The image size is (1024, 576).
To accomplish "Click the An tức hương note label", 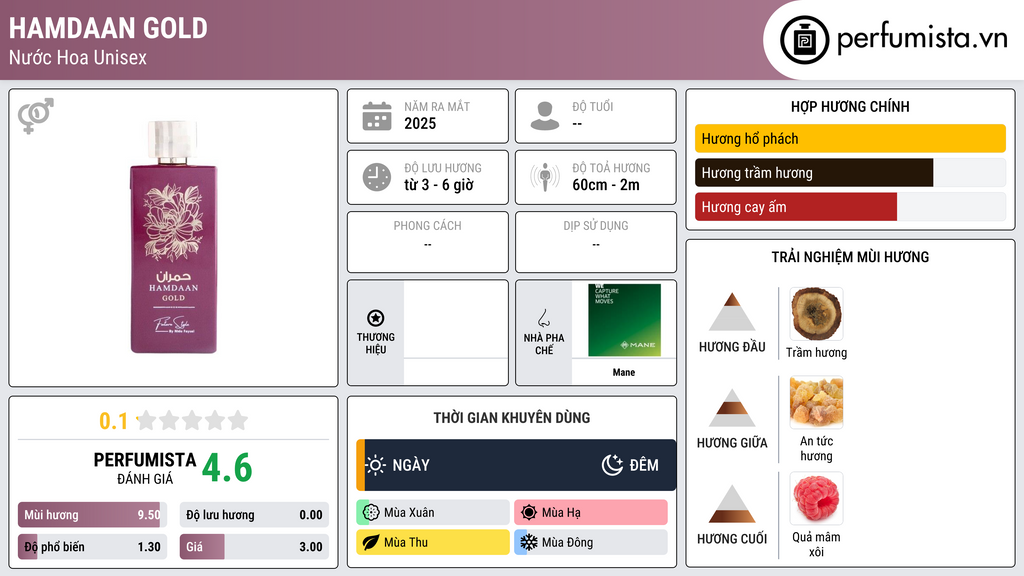I will pyautogui.click(x=816, y=449).
